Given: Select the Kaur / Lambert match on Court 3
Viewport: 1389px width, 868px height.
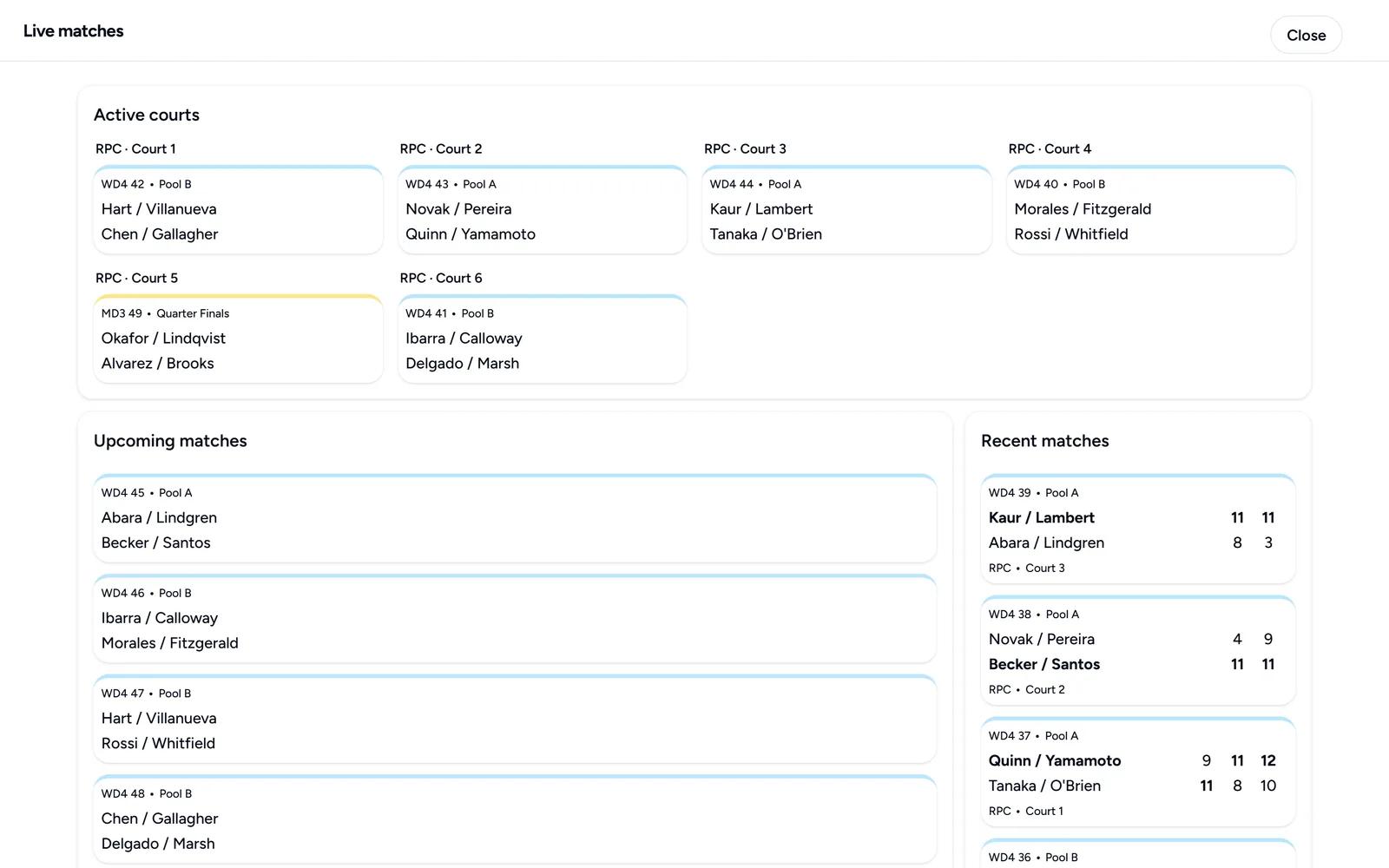Looking at the screenshot, I should click(x=846, y=209).
